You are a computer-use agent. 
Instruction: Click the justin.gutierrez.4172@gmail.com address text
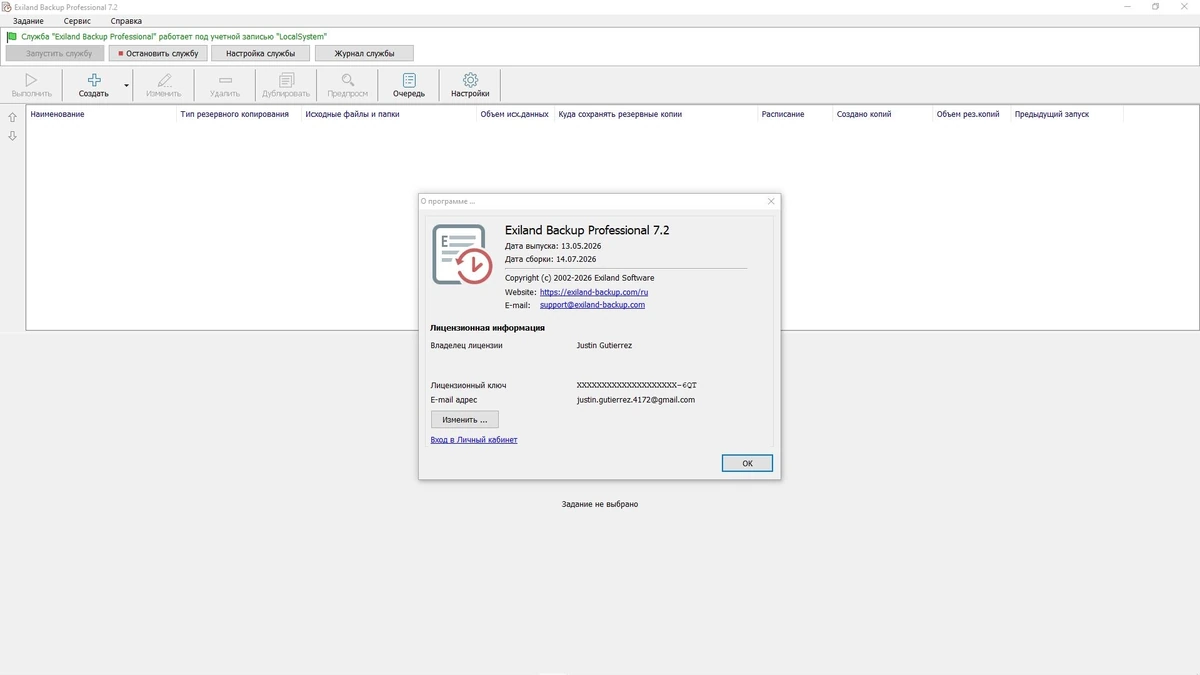pyautogui.click(x=636, y=400)
